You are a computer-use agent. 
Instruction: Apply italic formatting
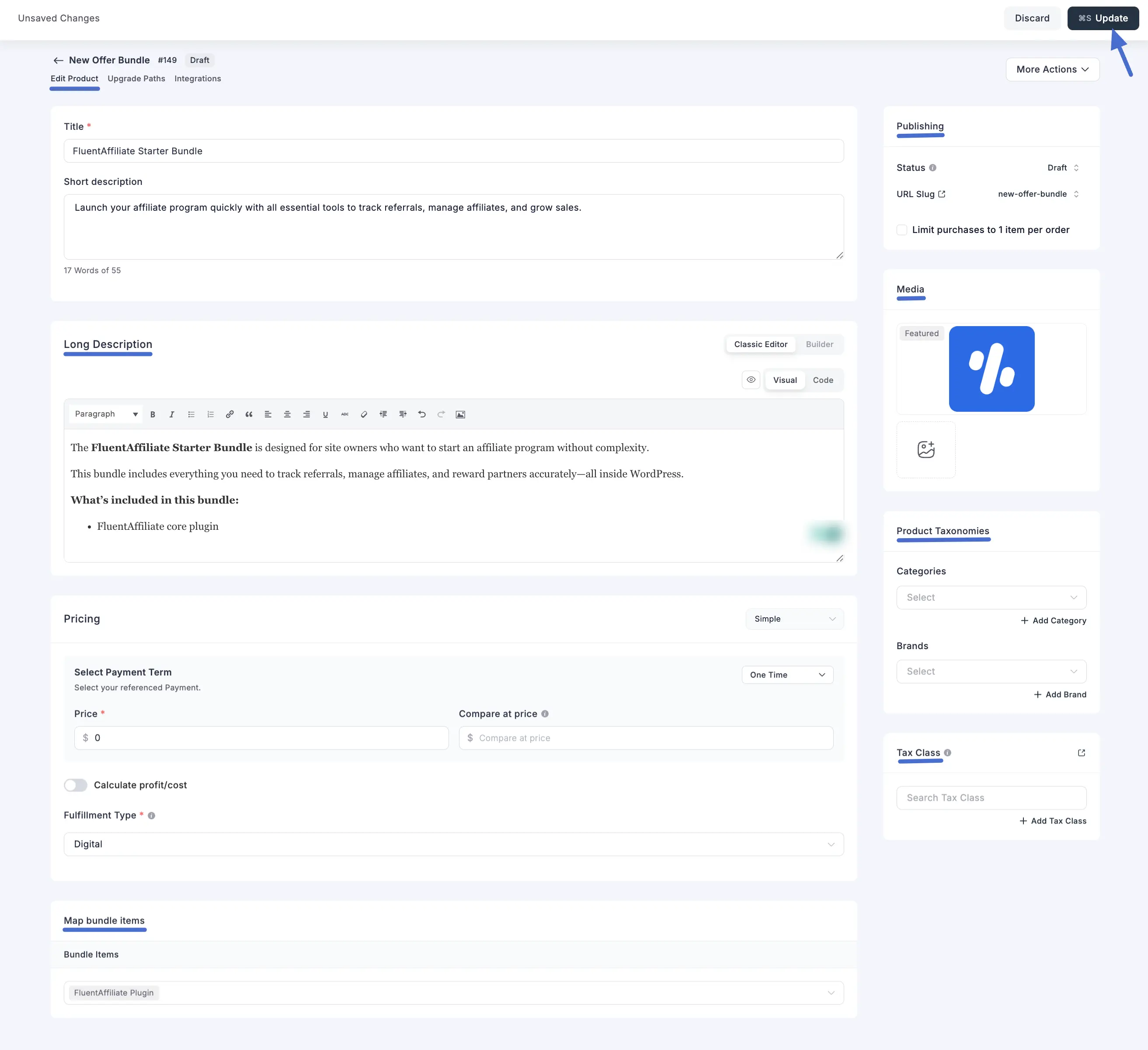171,414
